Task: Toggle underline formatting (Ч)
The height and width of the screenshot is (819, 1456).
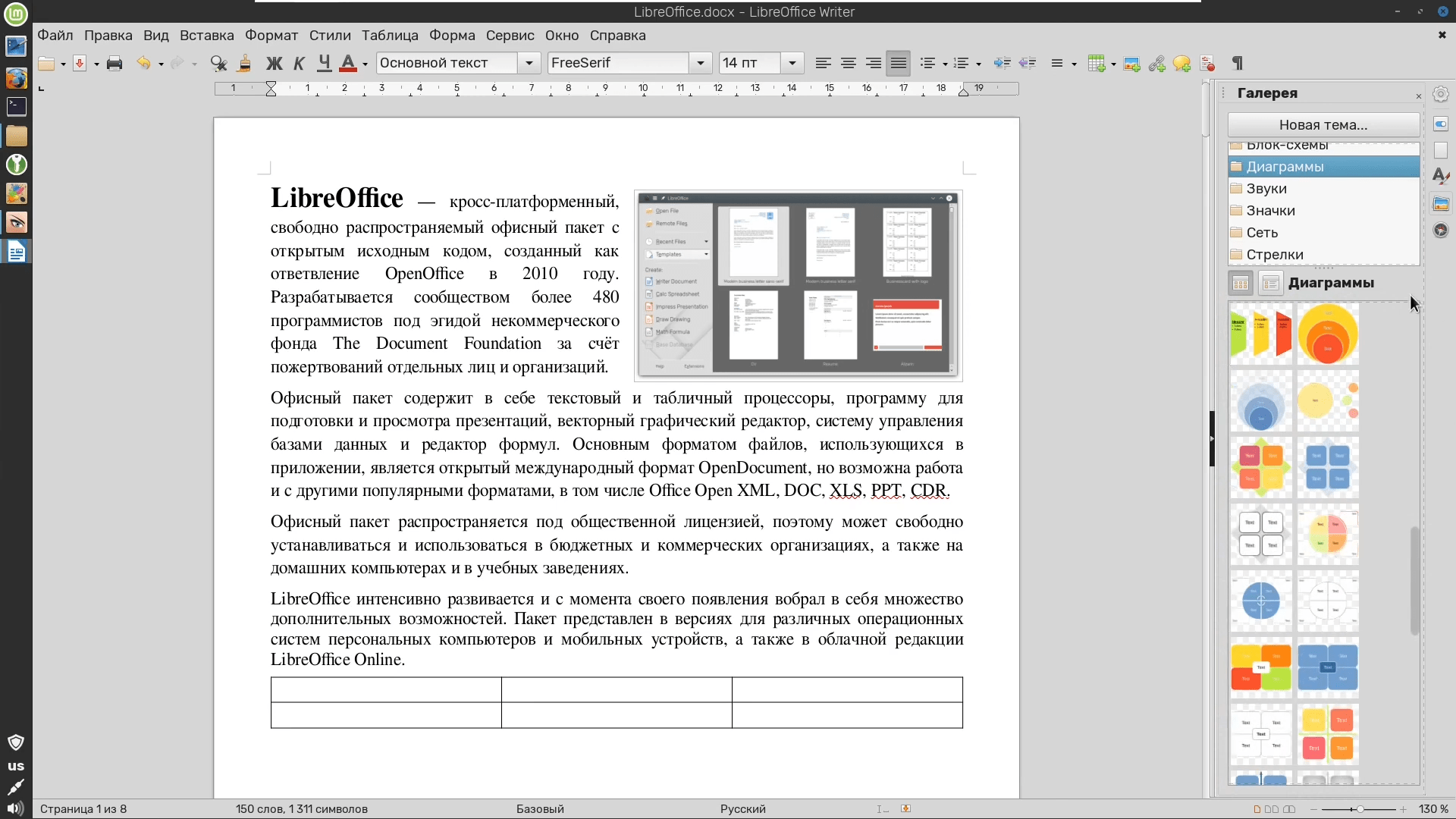Action: [324, 64]
